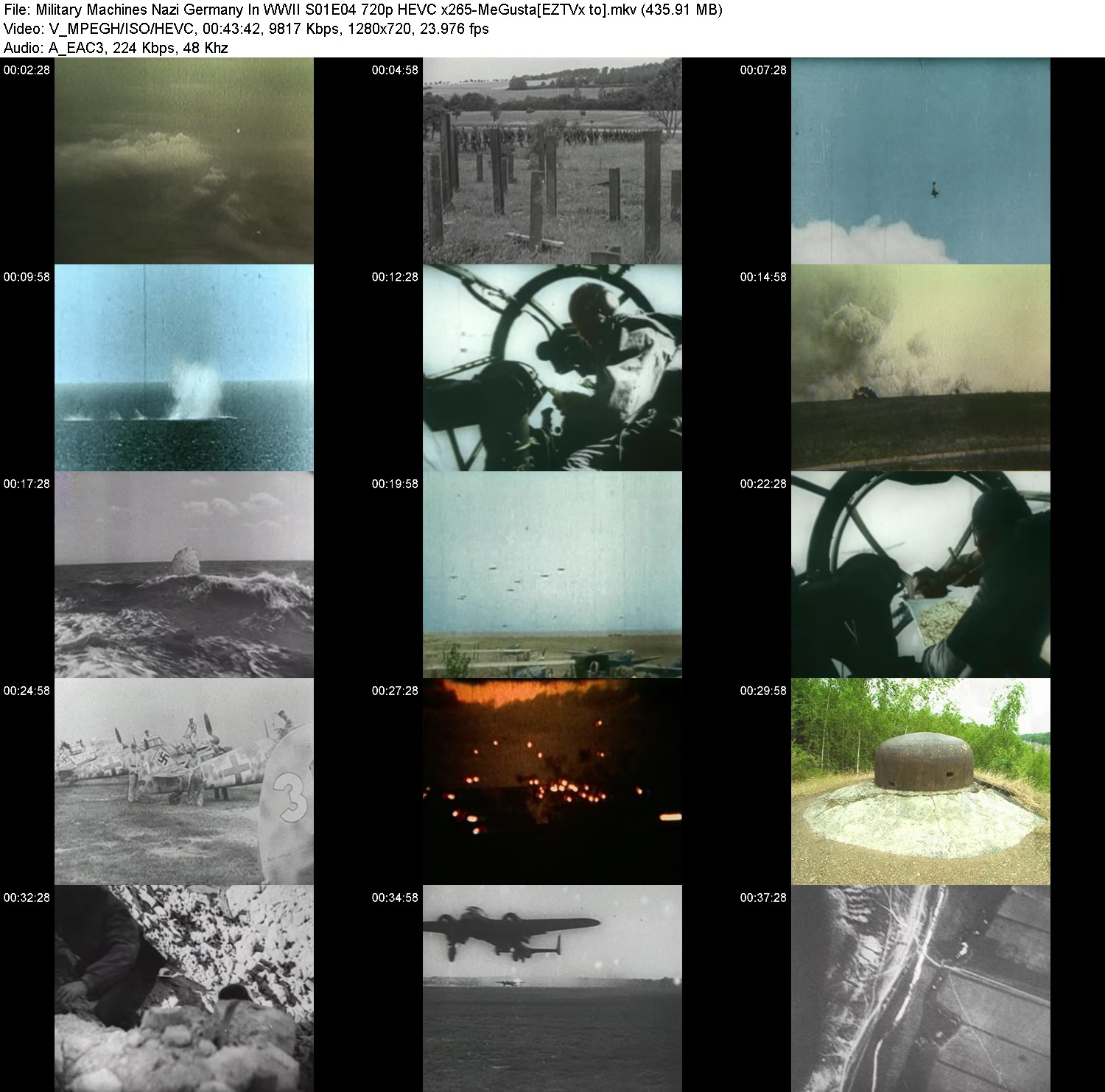1105x1092 pixels.
Task: Click the 00:17:28 thumbnail of parachute in waves
Action: click(x=184, y=574)
